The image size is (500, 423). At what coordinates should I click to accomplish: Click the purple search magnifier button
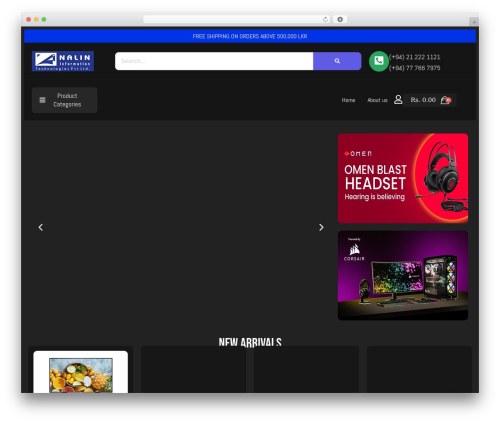pos(337,61)
